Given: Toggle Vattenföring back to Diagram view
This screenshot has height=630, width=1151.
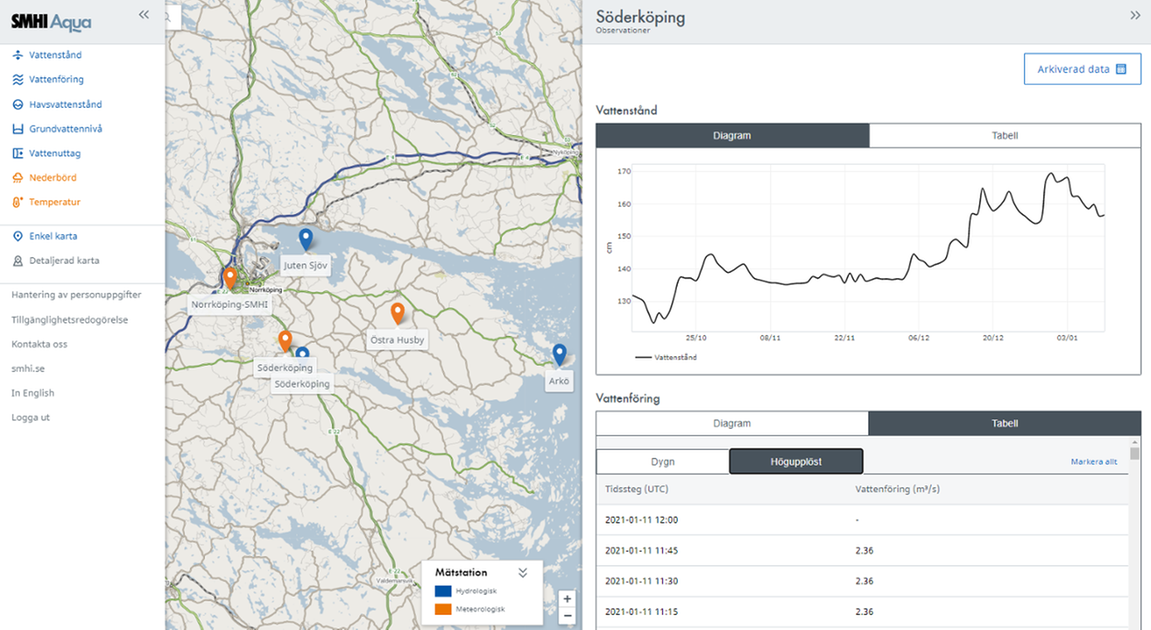Looking at the screenshot, I should pyautogui.click(x=731, y=423).
